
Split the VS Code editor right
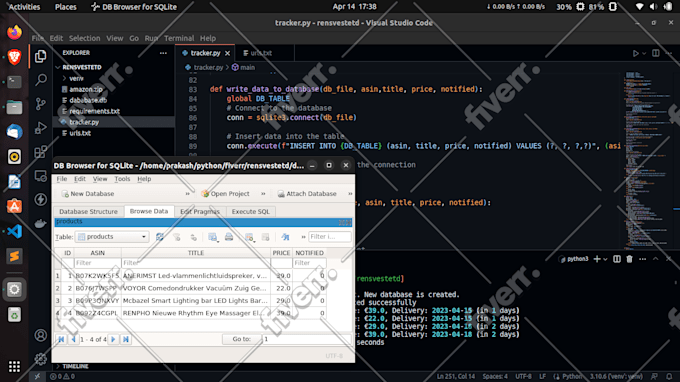click(x=656, y=53)
